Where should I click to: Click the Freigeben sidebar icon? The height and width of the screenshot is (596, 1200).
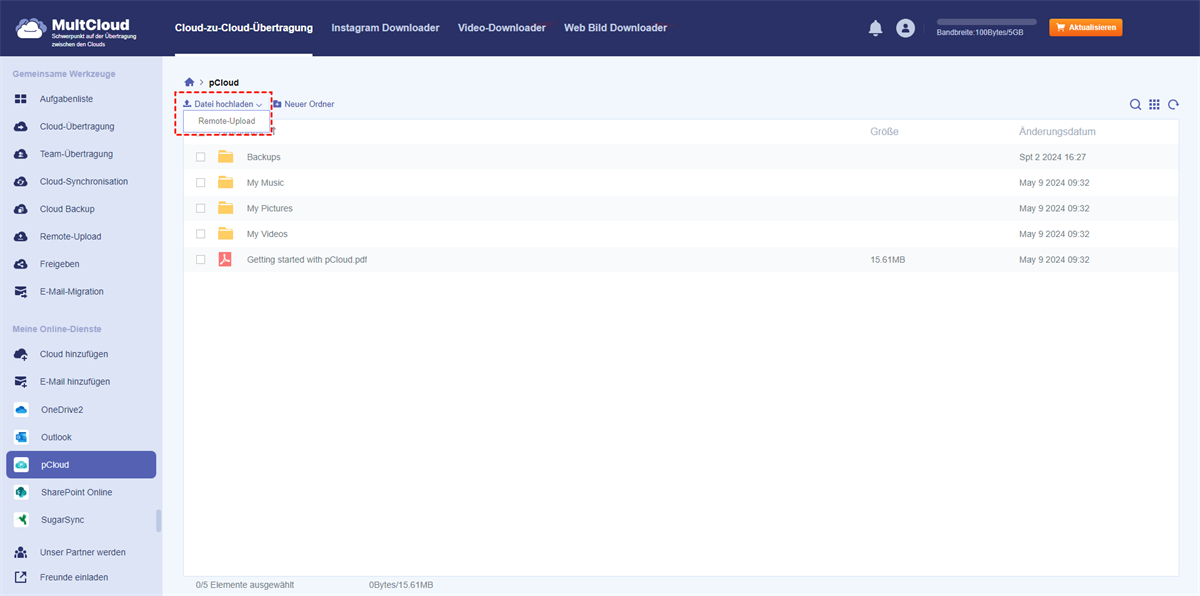tap(20, 264)
